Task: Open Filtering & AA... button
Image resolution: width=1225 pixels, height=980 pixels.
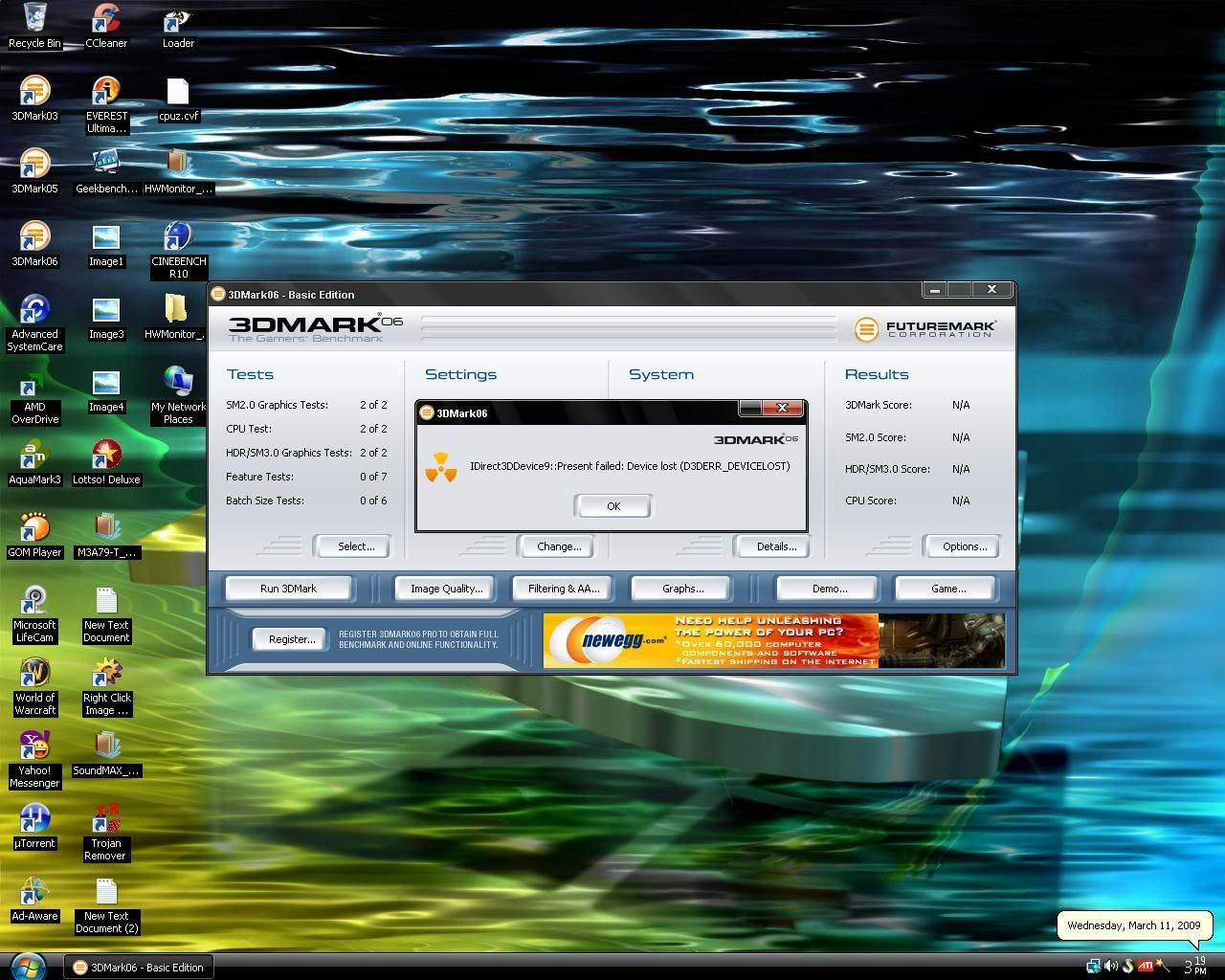Action: (564, 589)
